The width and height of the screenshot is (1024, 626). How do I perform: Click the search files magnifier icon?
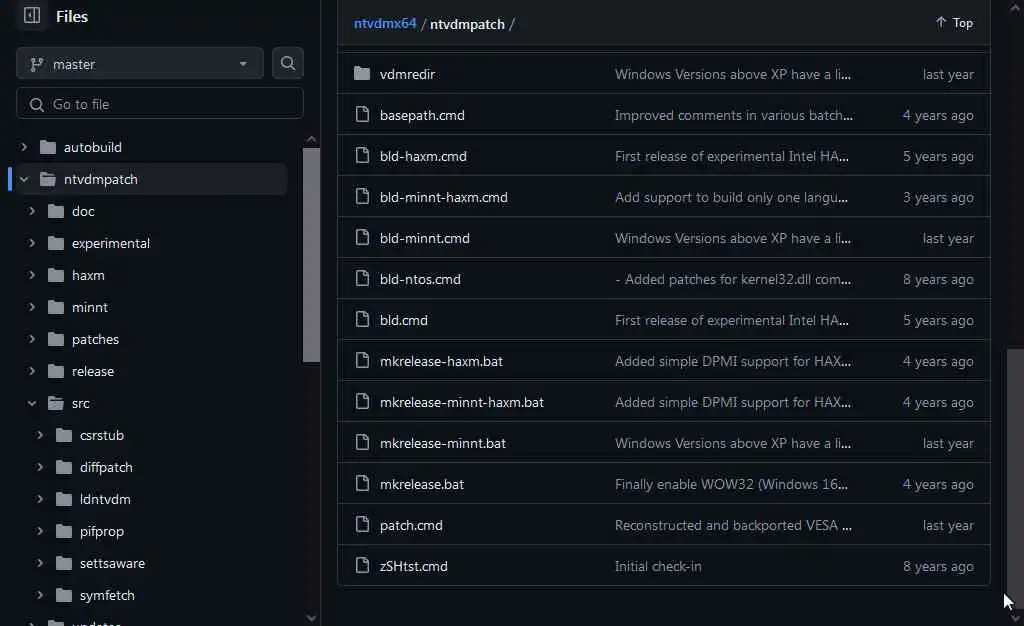click(288, 64)
